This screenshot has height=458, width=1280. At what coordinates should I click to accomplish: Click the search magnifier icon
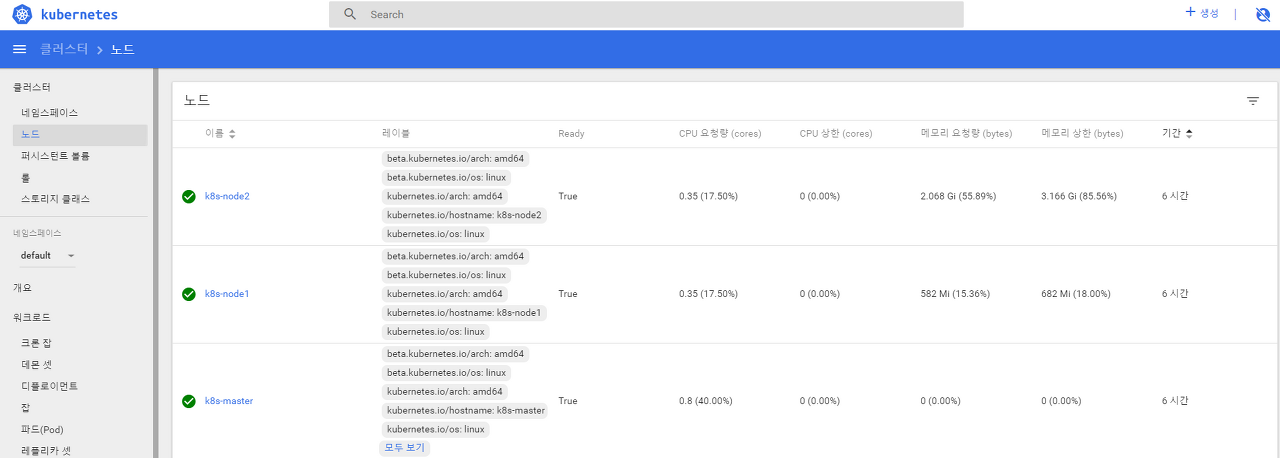(349, 14)
